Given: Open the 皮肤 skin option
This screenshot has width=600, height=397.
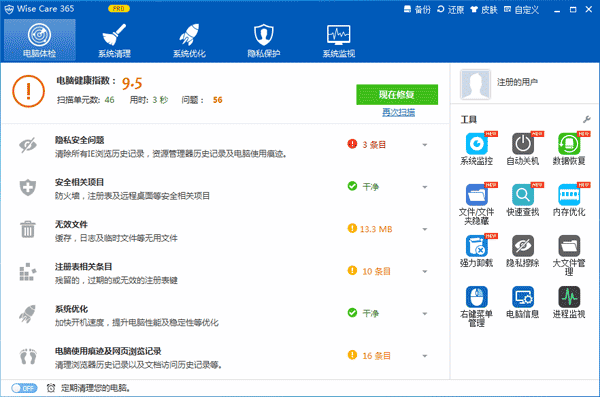Looking at the screenshot, I should (x=484, y=10).
